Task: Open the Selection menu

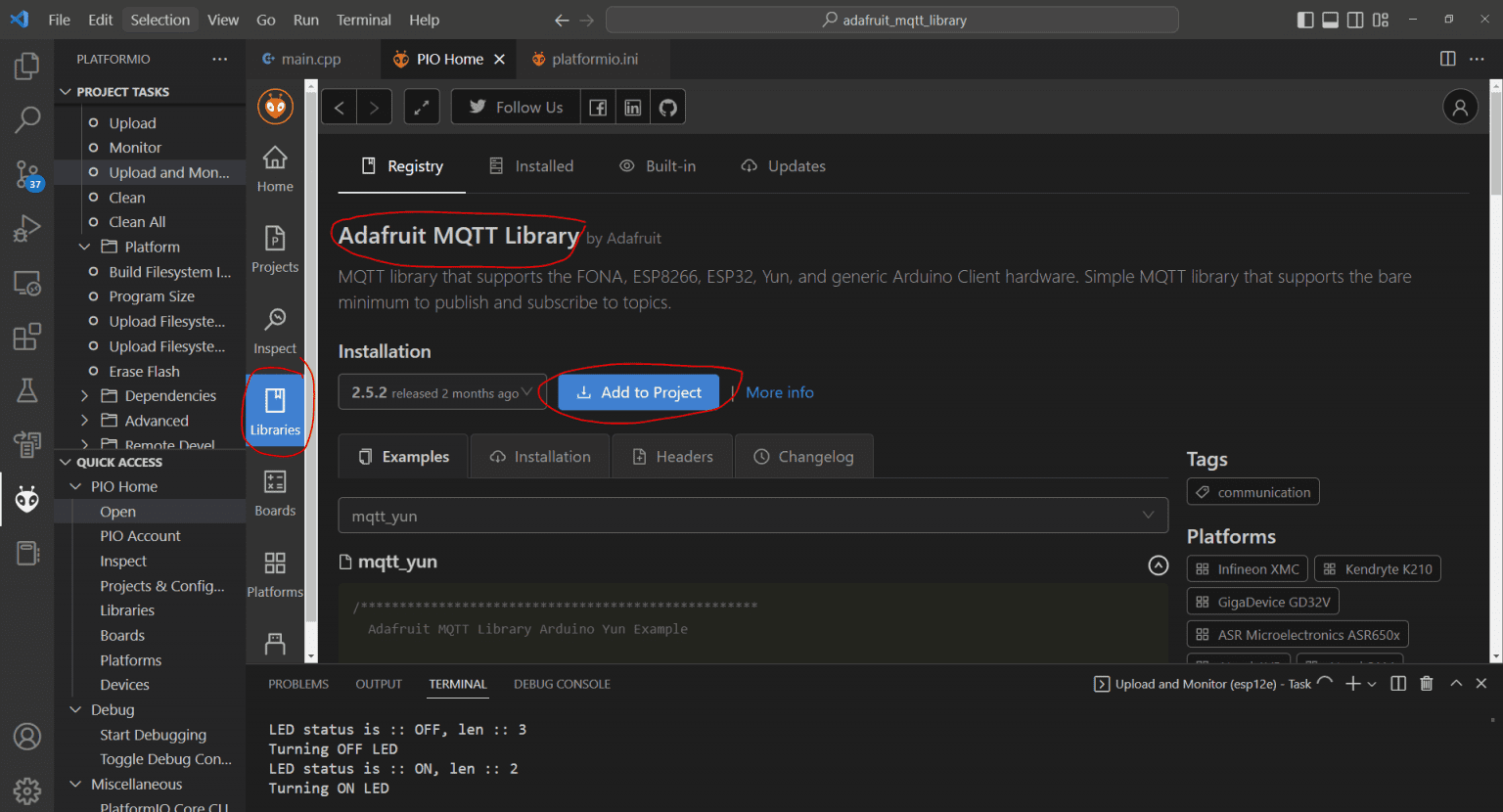Action: tap(159, 19)
